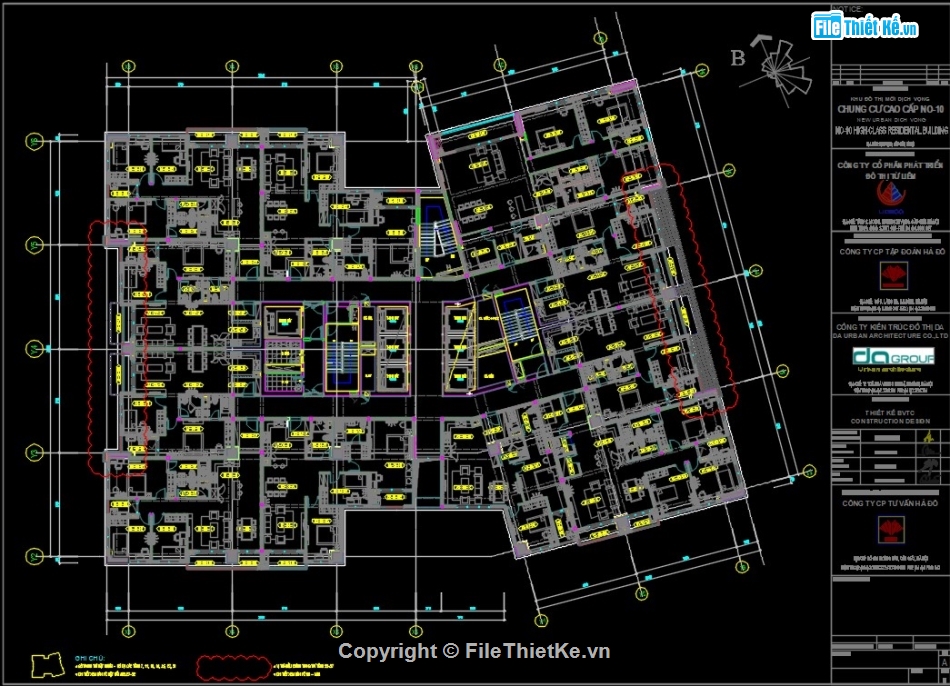The height and width of the screenshot is (686, 950).
Task: Click the NOTICE label atop the title block
Action: coord(846,6)
